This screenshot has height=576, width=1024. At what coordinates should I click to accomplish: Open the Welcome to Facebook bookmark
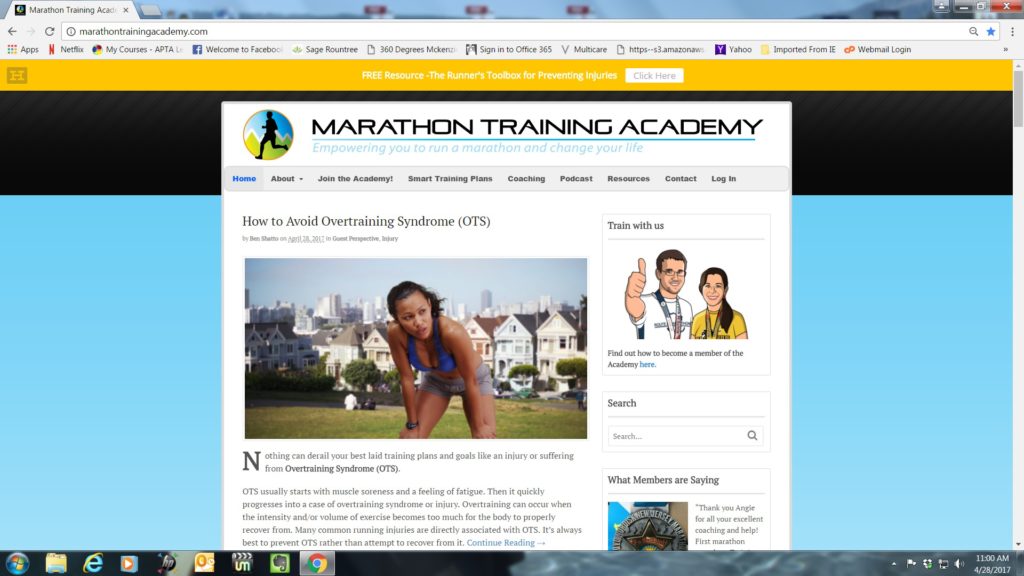238,50
